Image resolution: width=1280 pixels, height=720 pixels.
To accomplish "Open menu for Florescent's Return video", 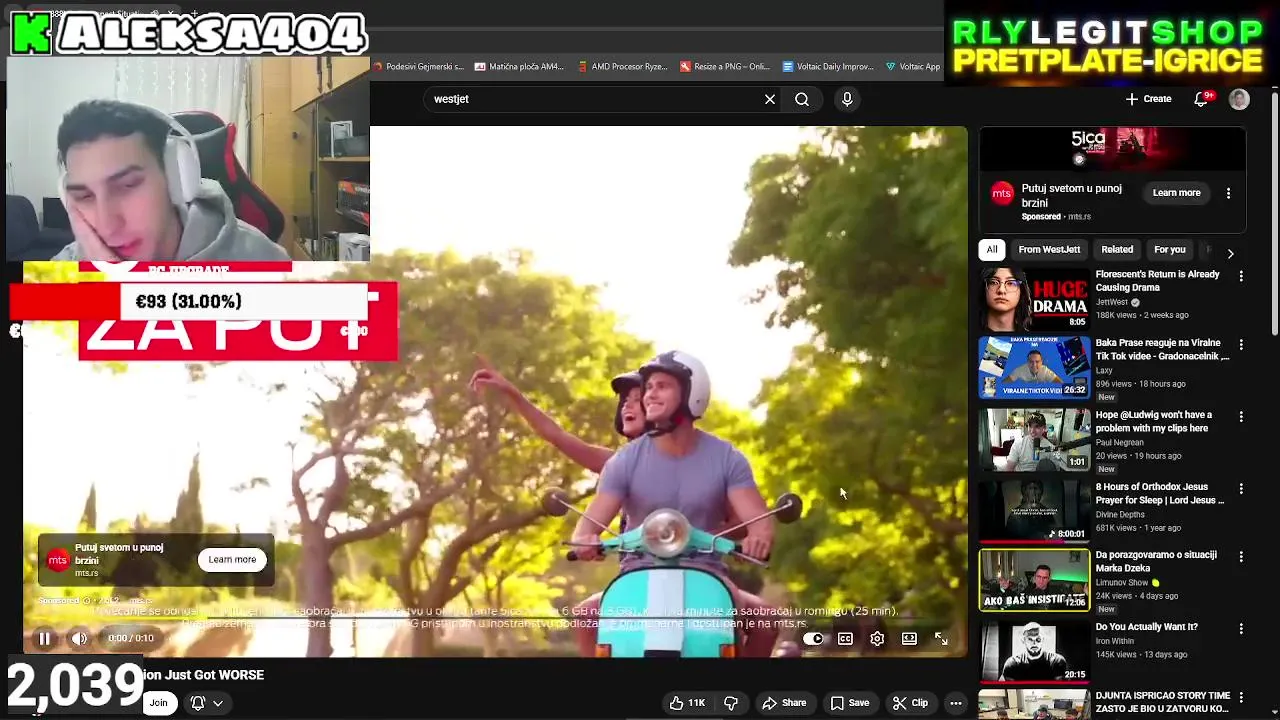I will pos(1241,276).
